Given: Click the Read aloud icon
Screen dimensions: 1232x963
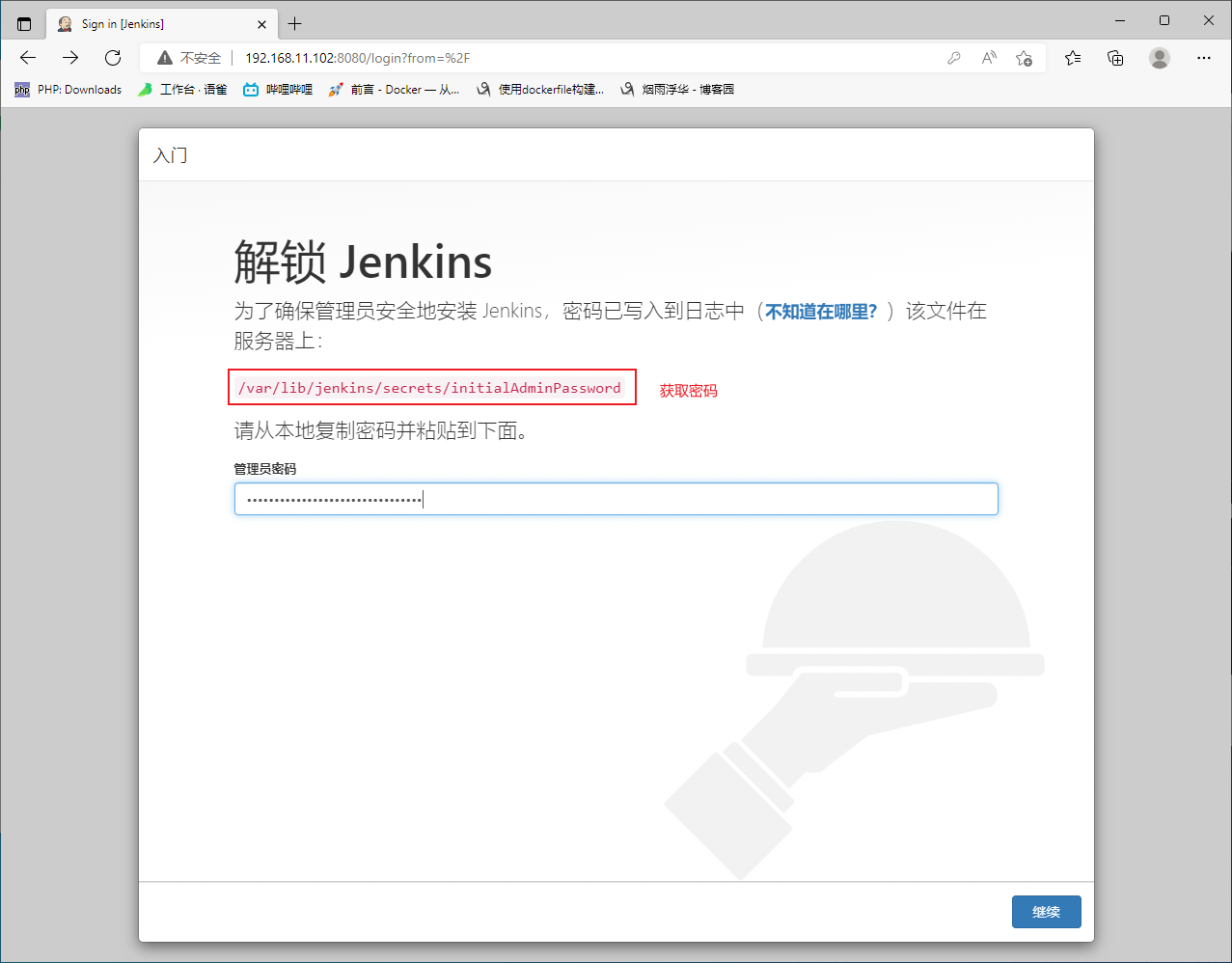Looking at the screenshot, I should [x=989, y=58].
